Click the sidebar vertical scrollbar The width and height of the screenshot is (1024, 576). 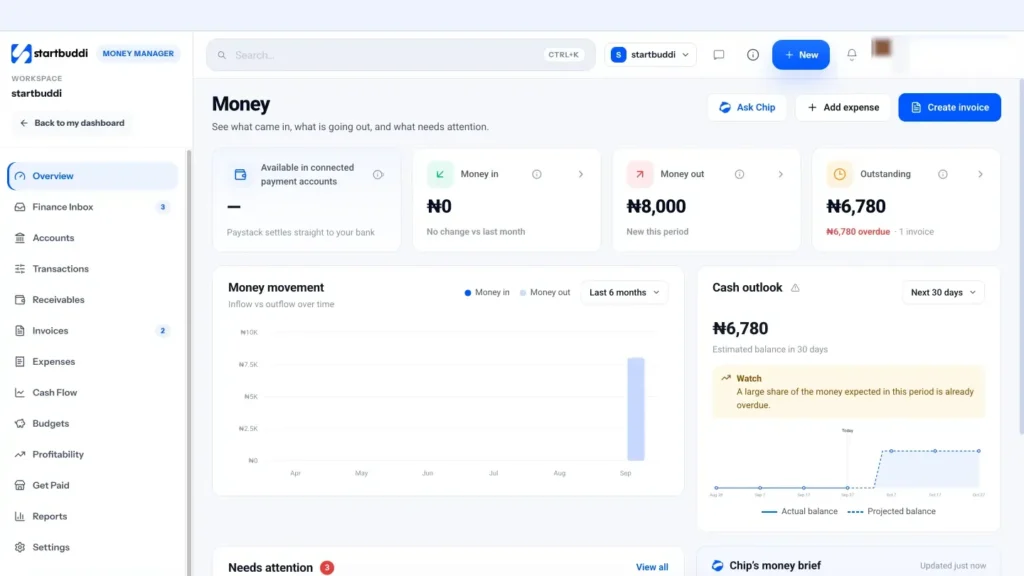189,362
